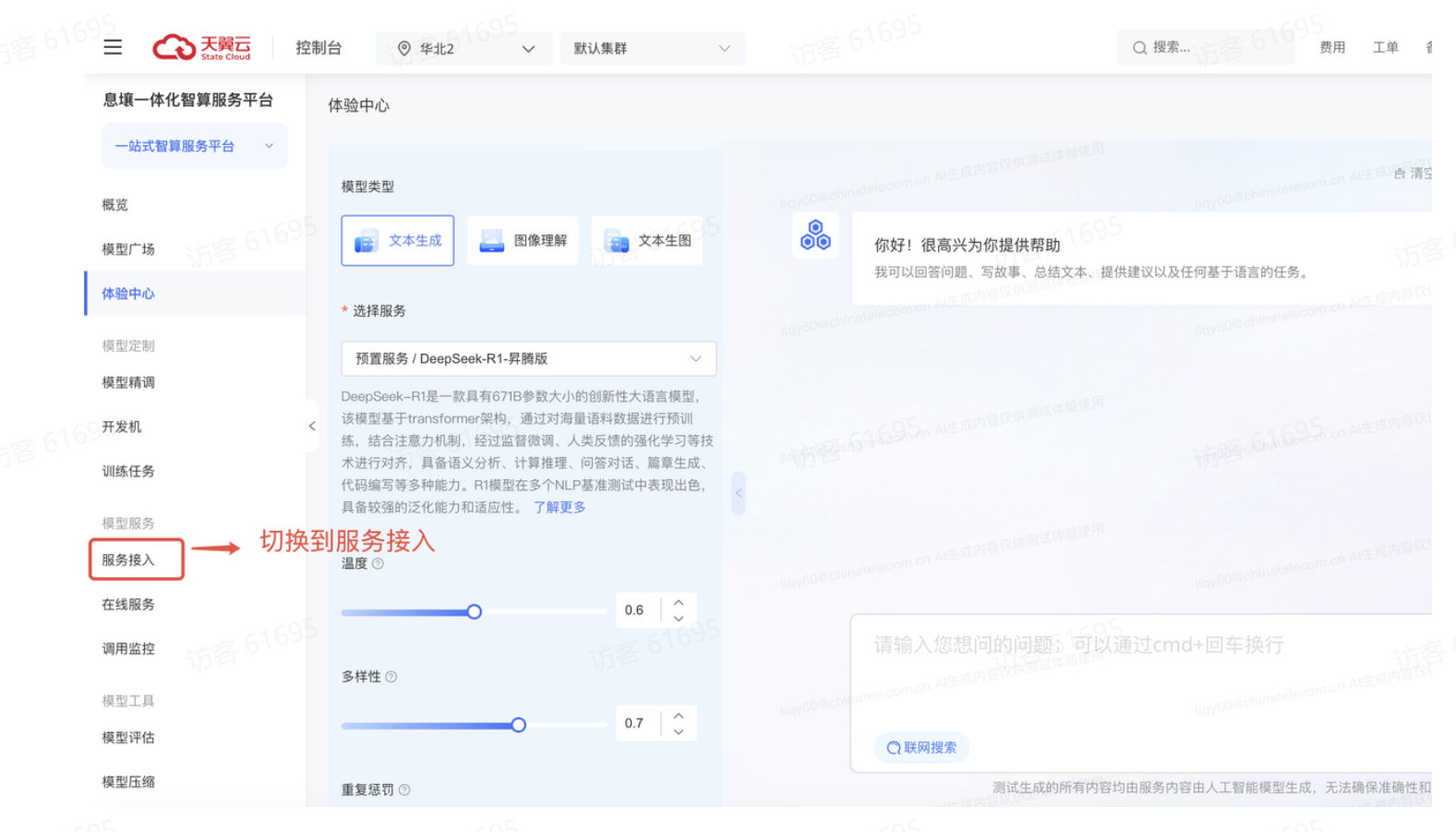Open 控制台 in the top bar

pyautogui.click(x=319, y=48)
